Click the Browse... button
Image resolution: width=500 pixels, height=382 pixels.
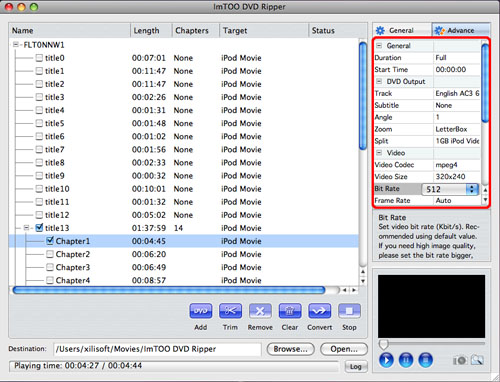pyautogui.click(x=290, y=349)
